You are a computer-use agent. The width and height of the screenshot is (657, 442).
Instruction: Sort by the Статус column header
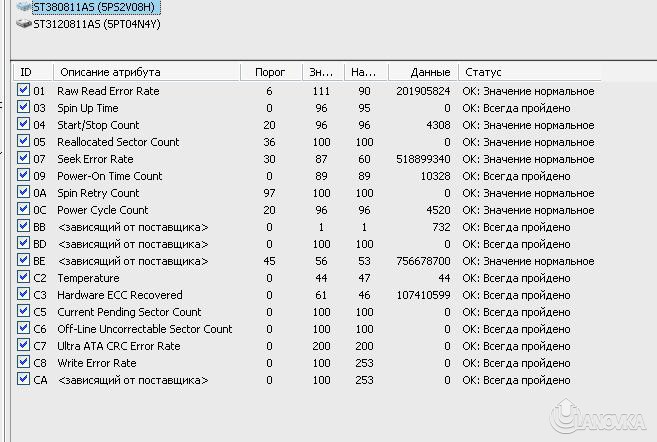click(530, 72)
